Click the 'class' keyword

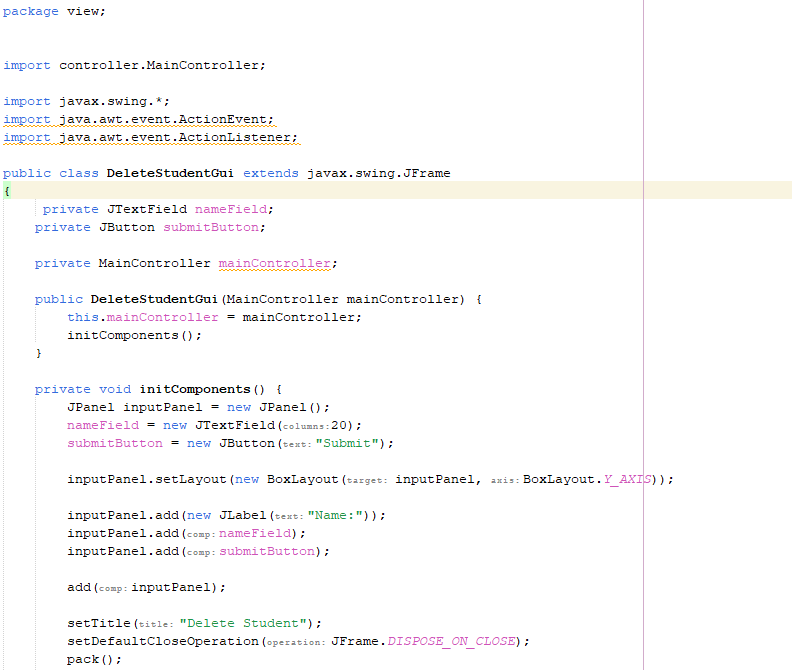pyautogui.click(x=79, y=173)
